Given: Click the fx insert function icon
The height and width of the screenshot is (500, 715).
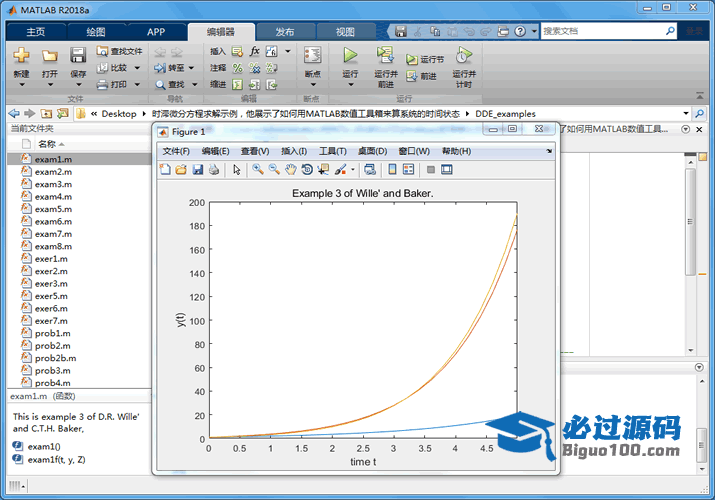Looking at the screenshot, I should pos(254,51).
